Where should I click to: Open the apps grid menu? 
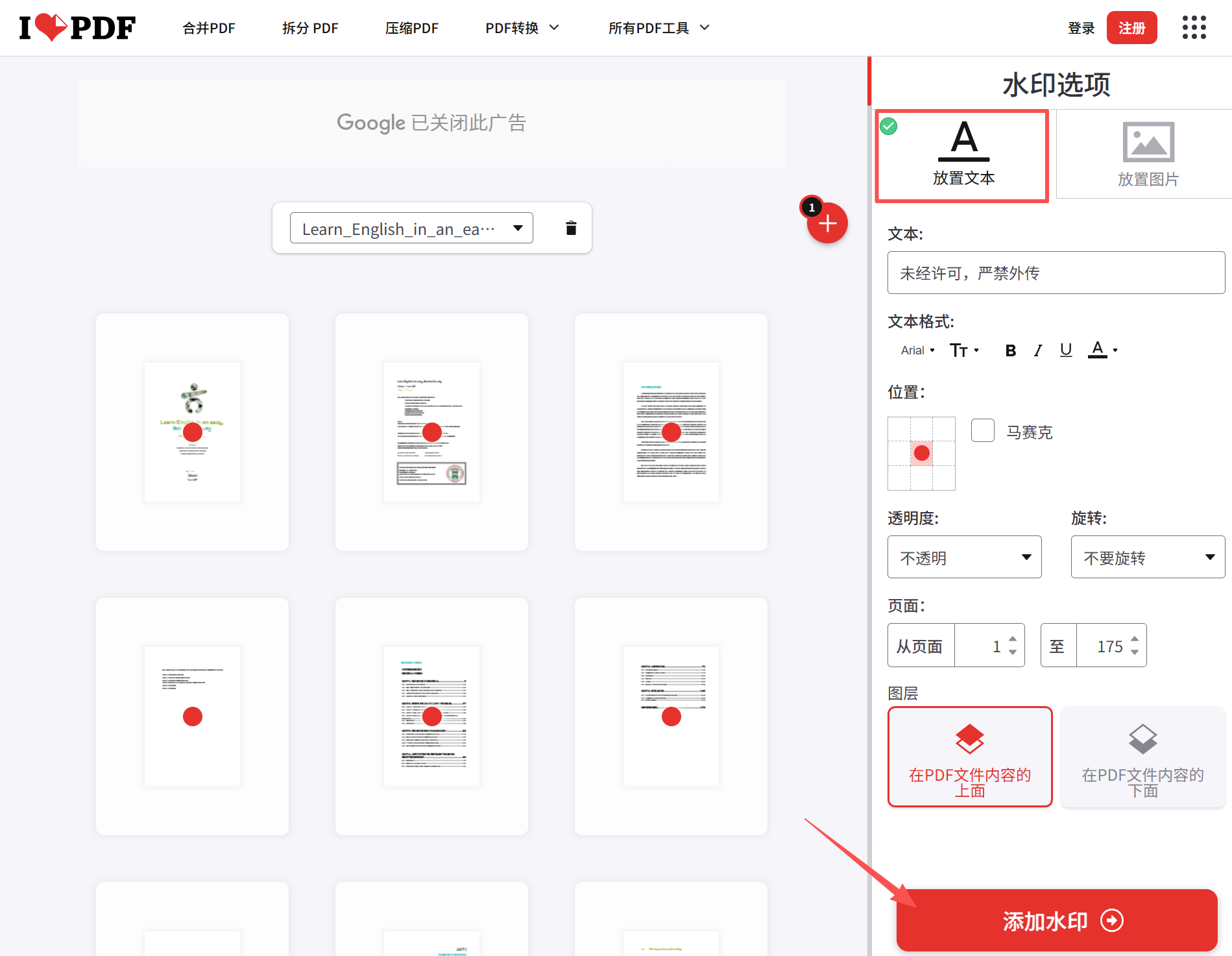click(1194, 27)
